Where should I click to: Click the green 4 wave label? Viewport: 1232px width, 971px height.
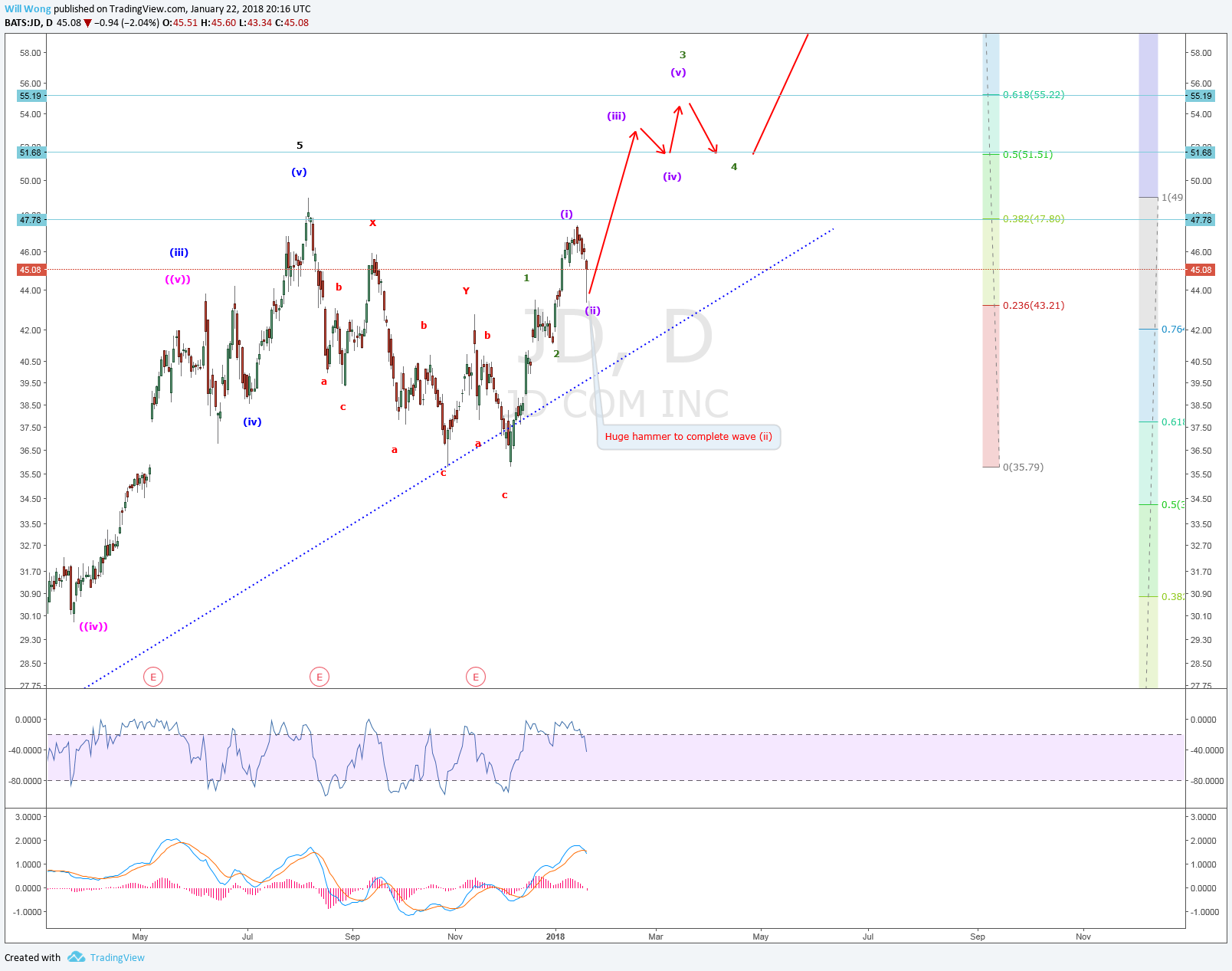pos(734,167)
